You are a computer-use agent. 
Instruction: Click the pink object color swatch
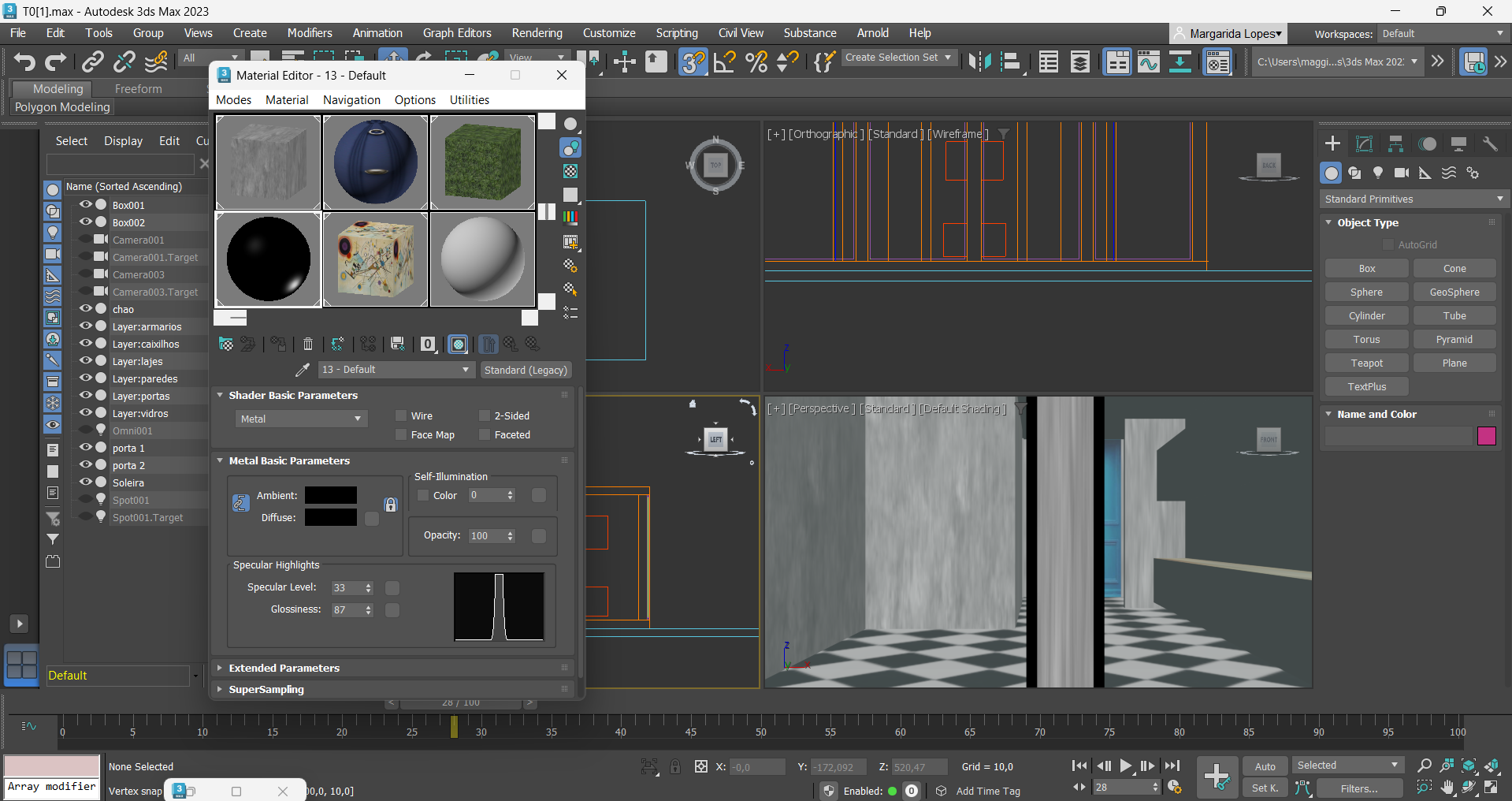tap(1486, 436)
